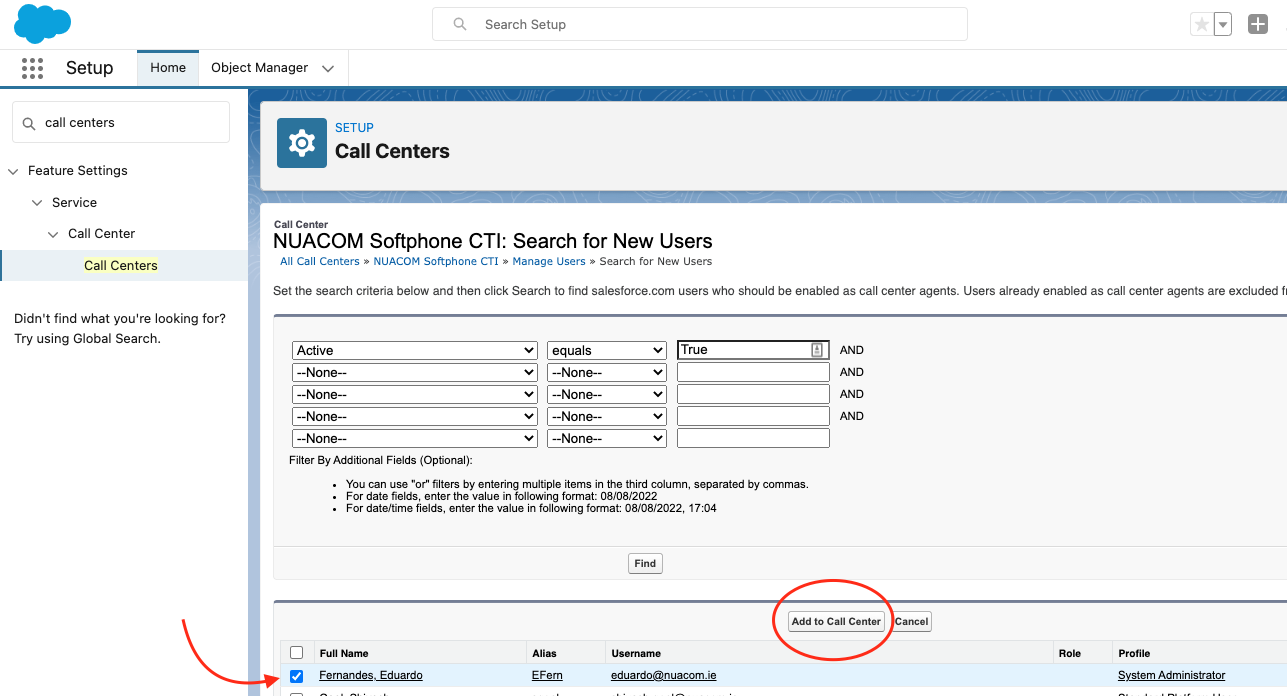Click the eduardo@nuacom.ie username link
The image size is (1287, 696).
pos(664,676)
